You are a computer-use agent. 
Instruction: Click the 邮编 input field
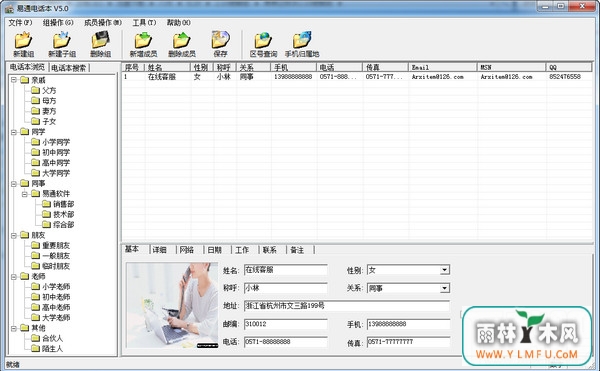[x=286, y=324]
